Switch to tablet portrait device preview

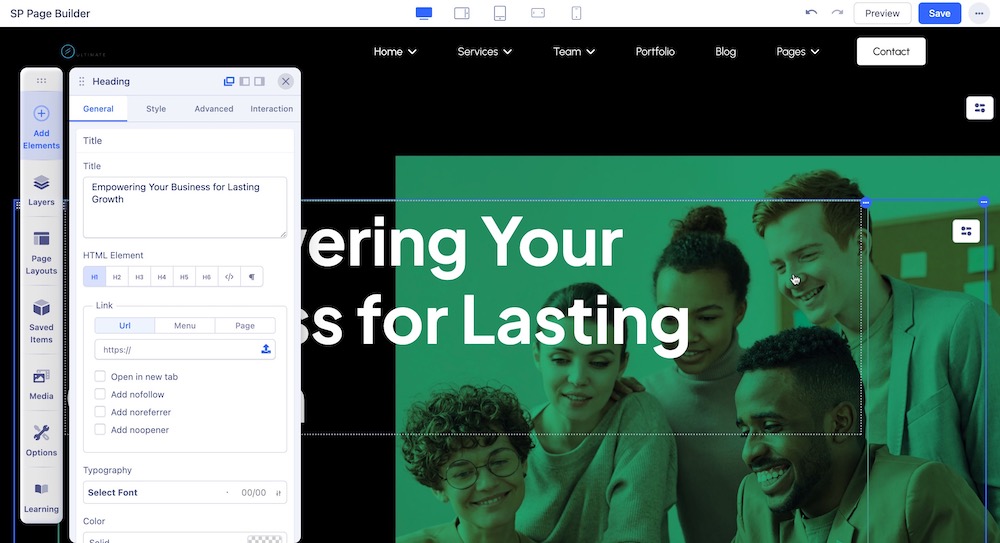500,13
